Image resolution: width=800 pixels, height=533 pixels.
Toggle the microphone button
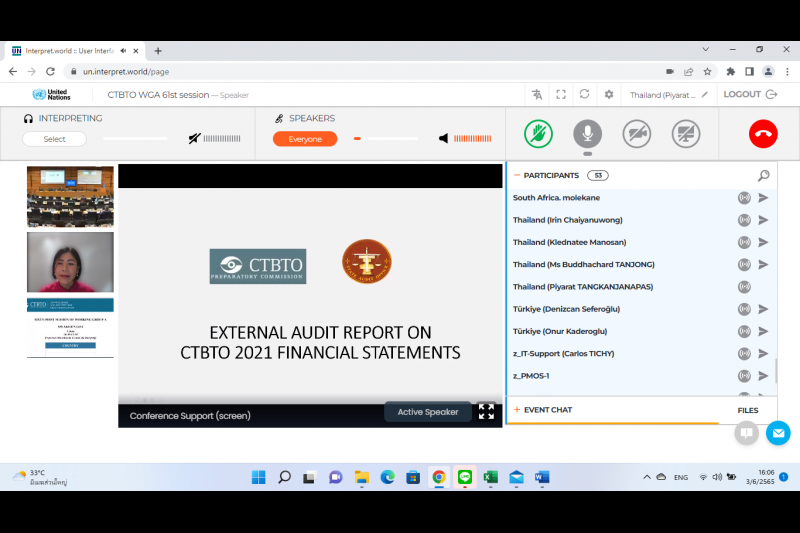click(x=587, y=134)
